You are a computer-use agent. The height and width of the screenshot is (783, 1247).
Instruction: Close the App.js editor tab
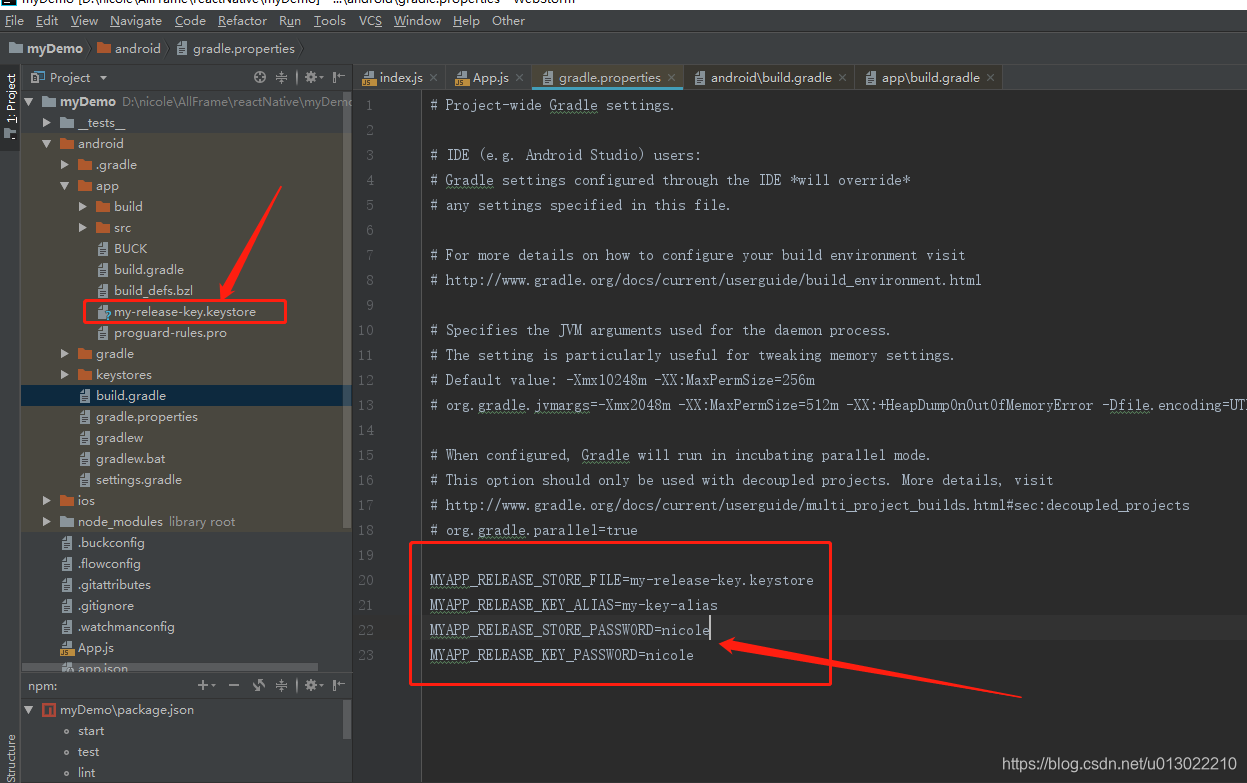[521, 77]
